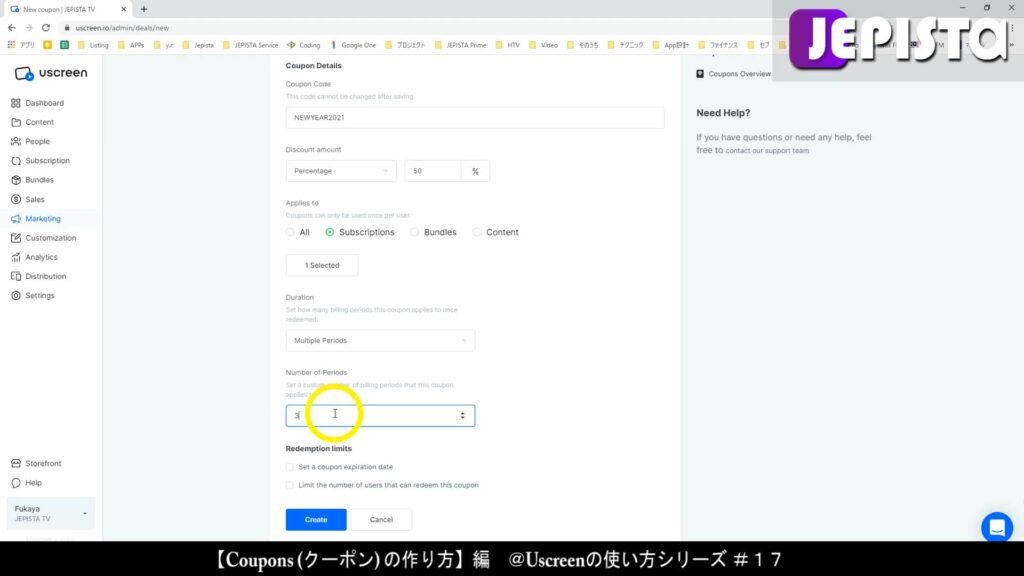Open the Listing bookmark folder
Screen dimensions: 1024x576
93,45
